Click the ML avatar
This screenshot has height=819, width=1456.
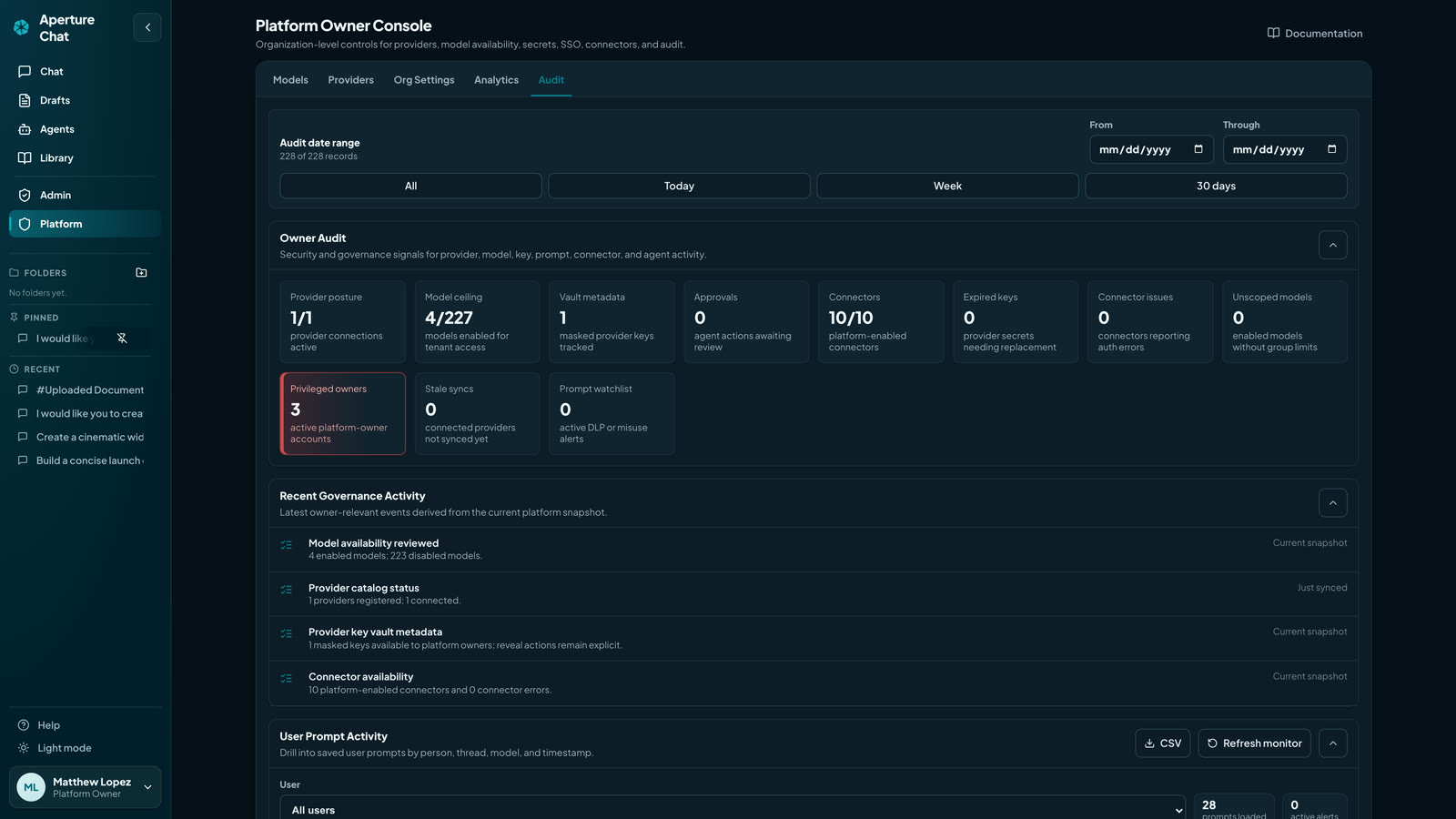31,787
